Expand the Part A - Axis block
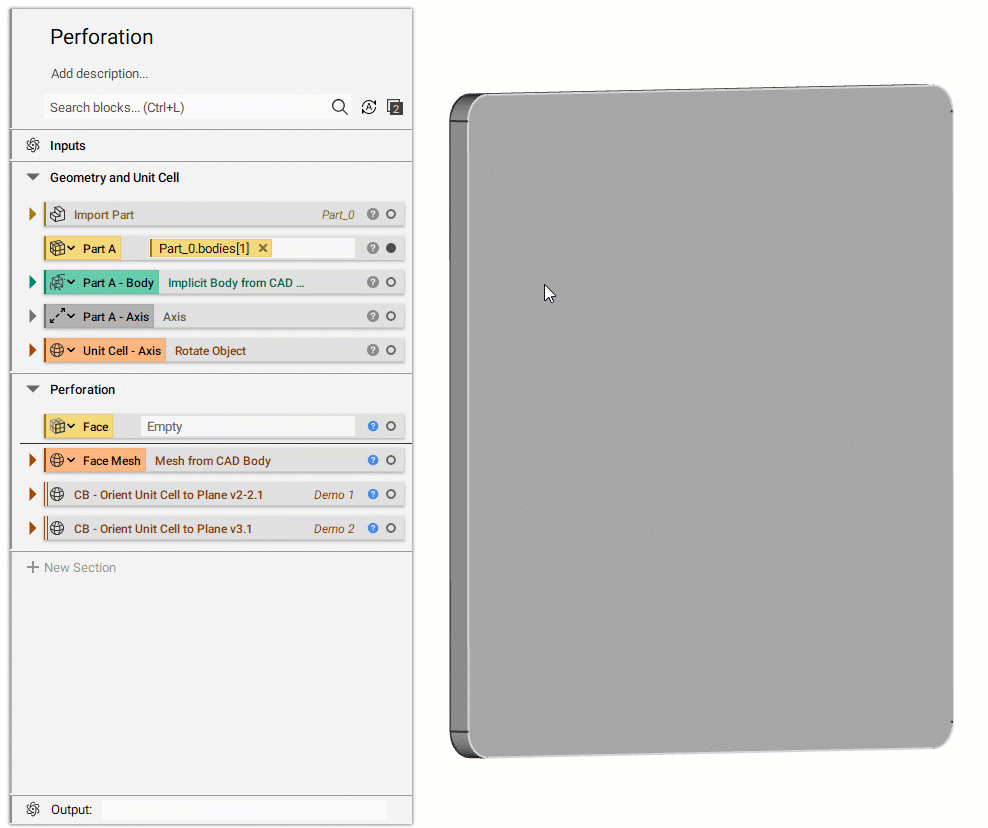 (32, 316)
